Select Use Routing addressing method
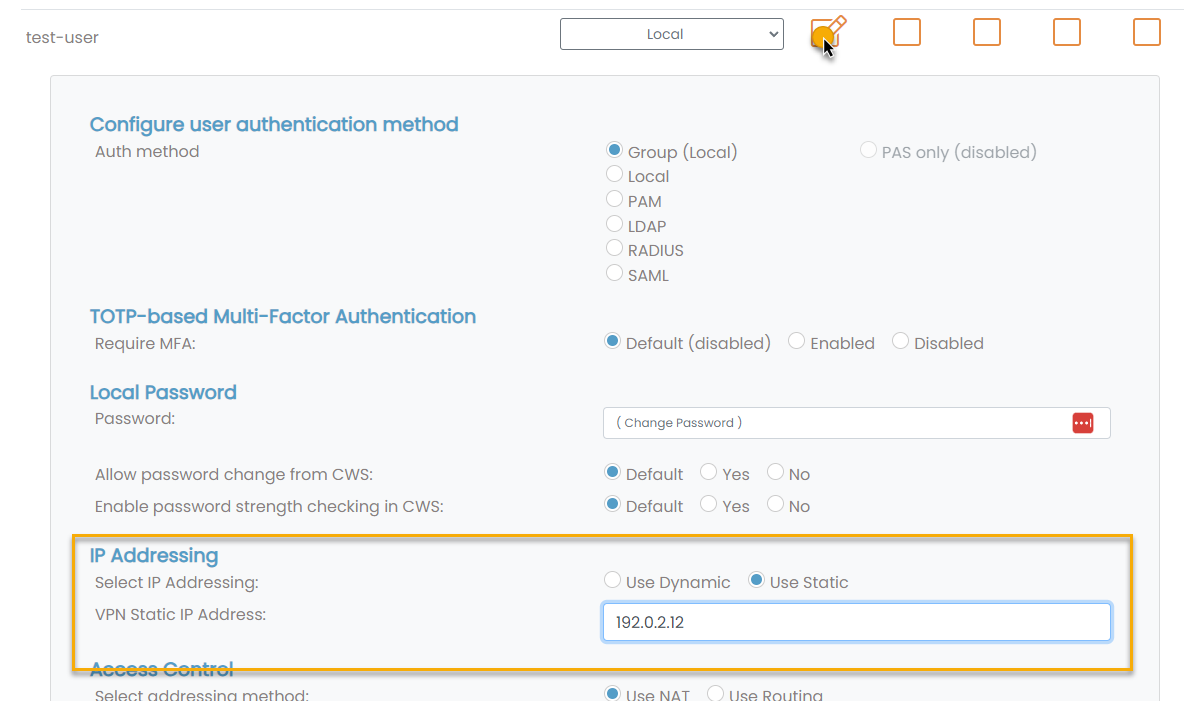Image resolution: width=1184 pixels, height=701 pixels. 716,694
